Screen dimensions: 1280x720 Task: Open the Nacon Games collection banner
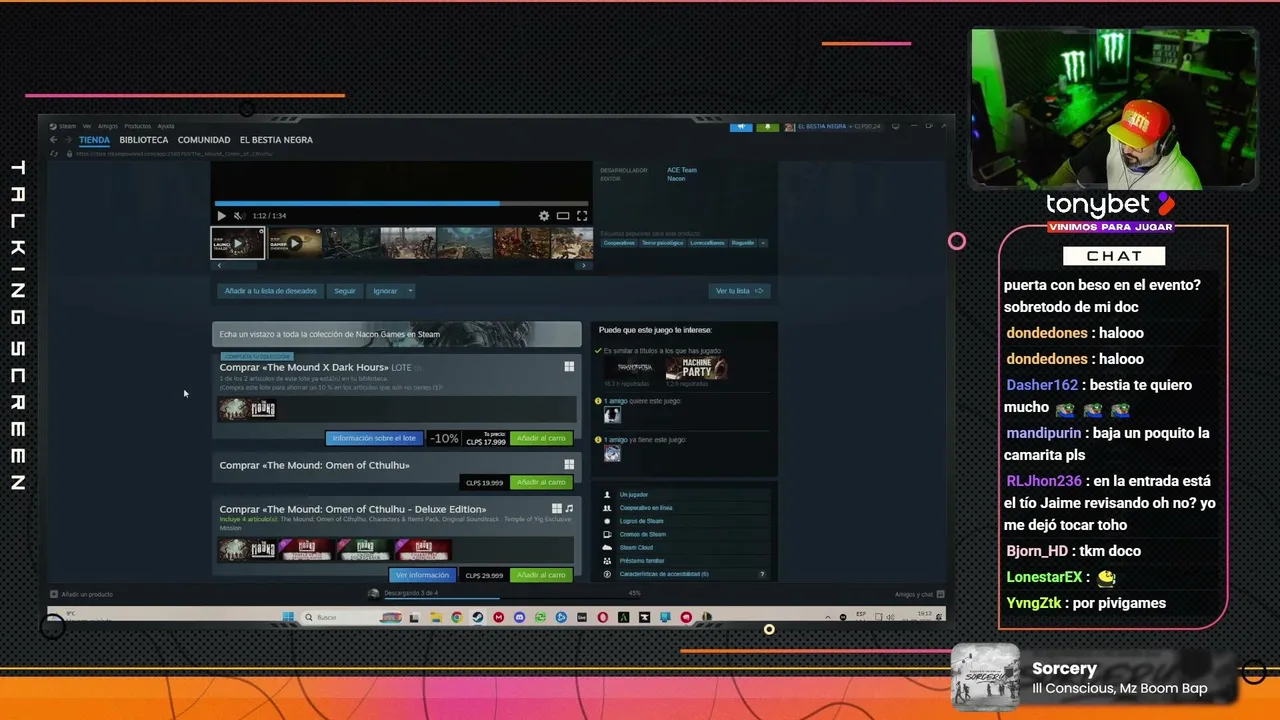click(396, 334)
